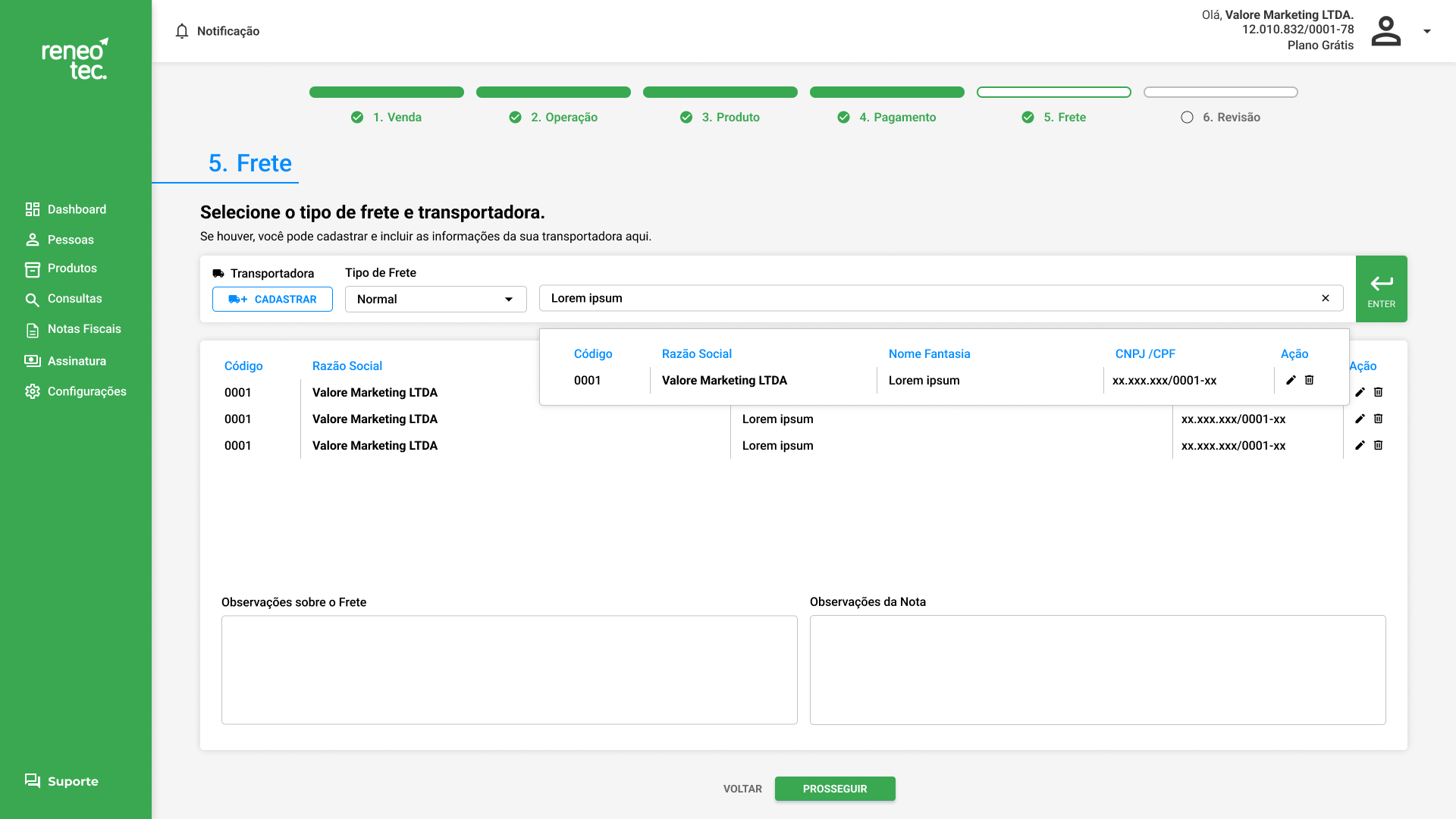The width and height of the screenshot is (1456, 819).
Task: Click the edit pencil in the popup row
Action: click(1291, 380)
